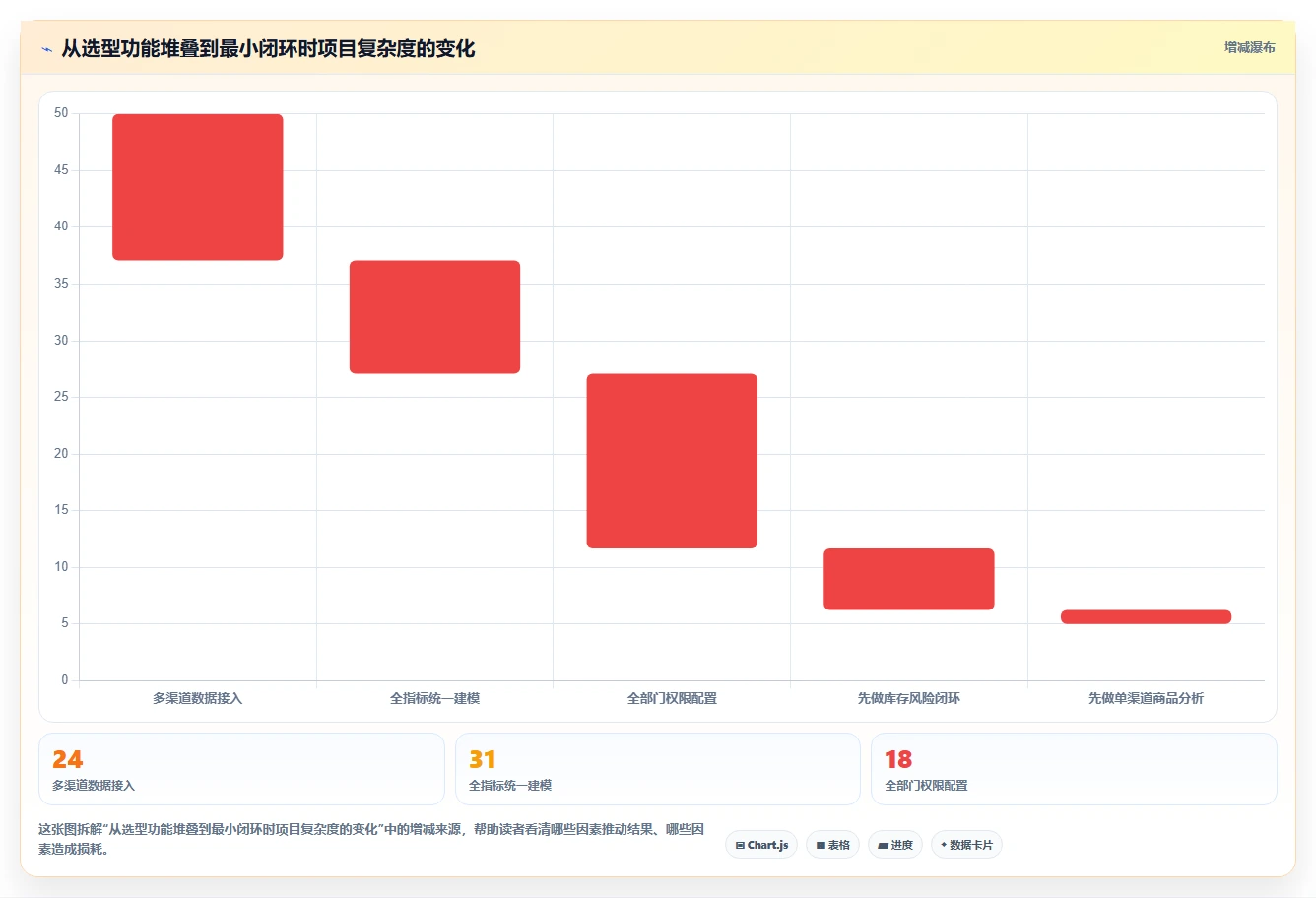Image resolution: width=1316 pixels, height=898 pixels.
Task: Select the 全指标统一建模 waterfall bar
Action: [x=434, y=317]
